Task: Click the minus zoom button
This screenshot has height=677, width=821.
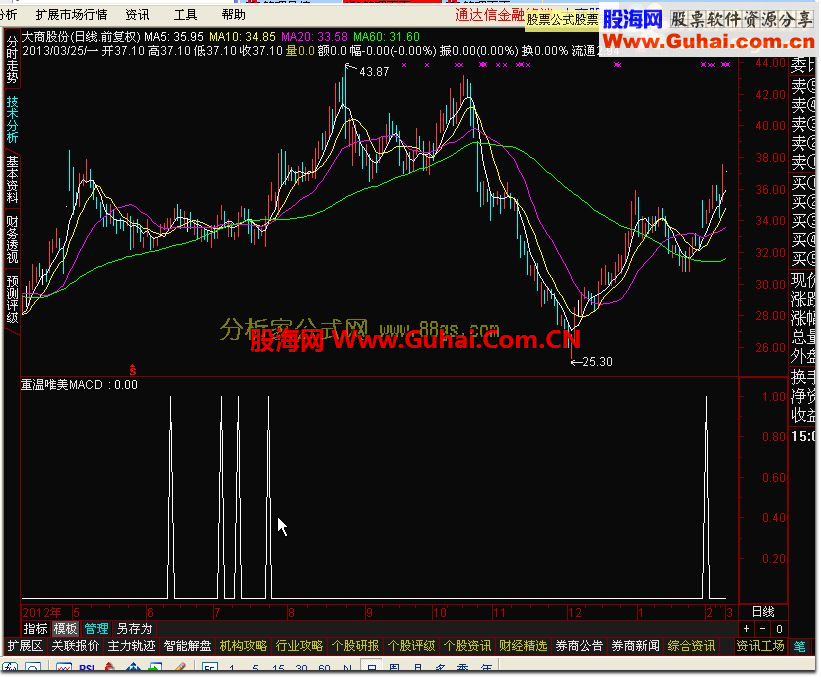Action: tap(762, 629)
